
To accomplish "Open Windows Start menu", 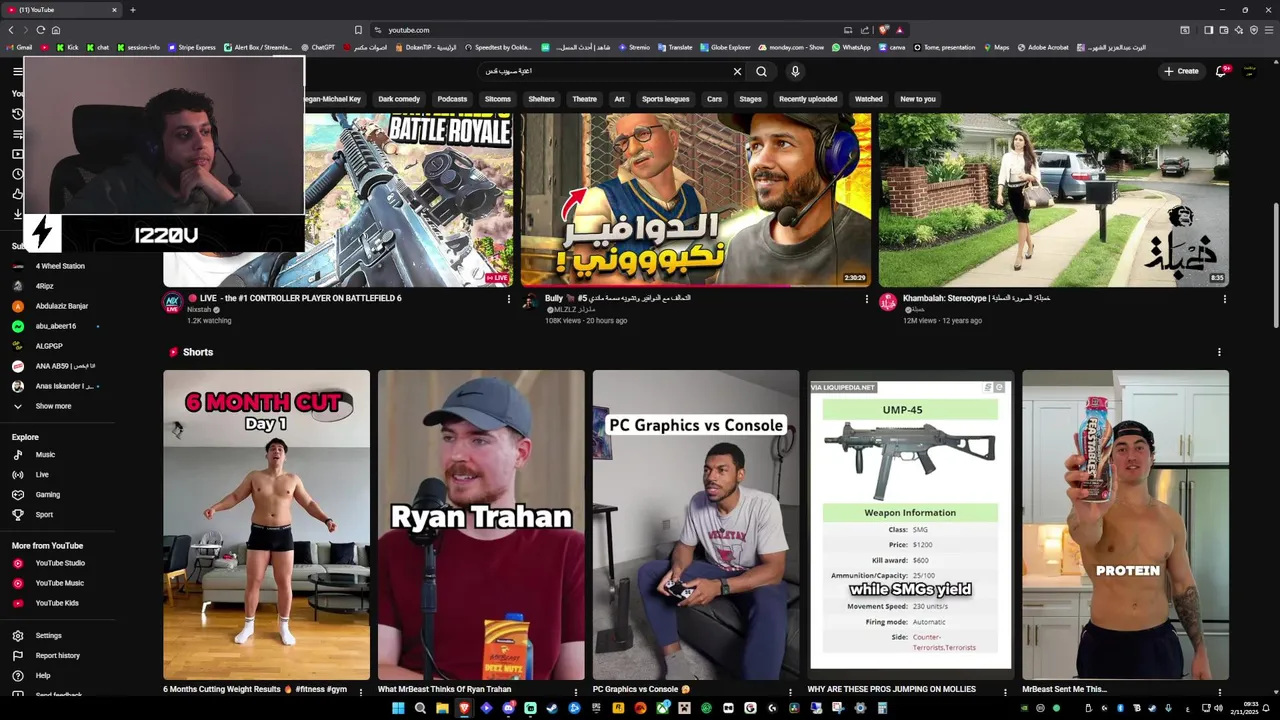I will (x=398, y=708).
